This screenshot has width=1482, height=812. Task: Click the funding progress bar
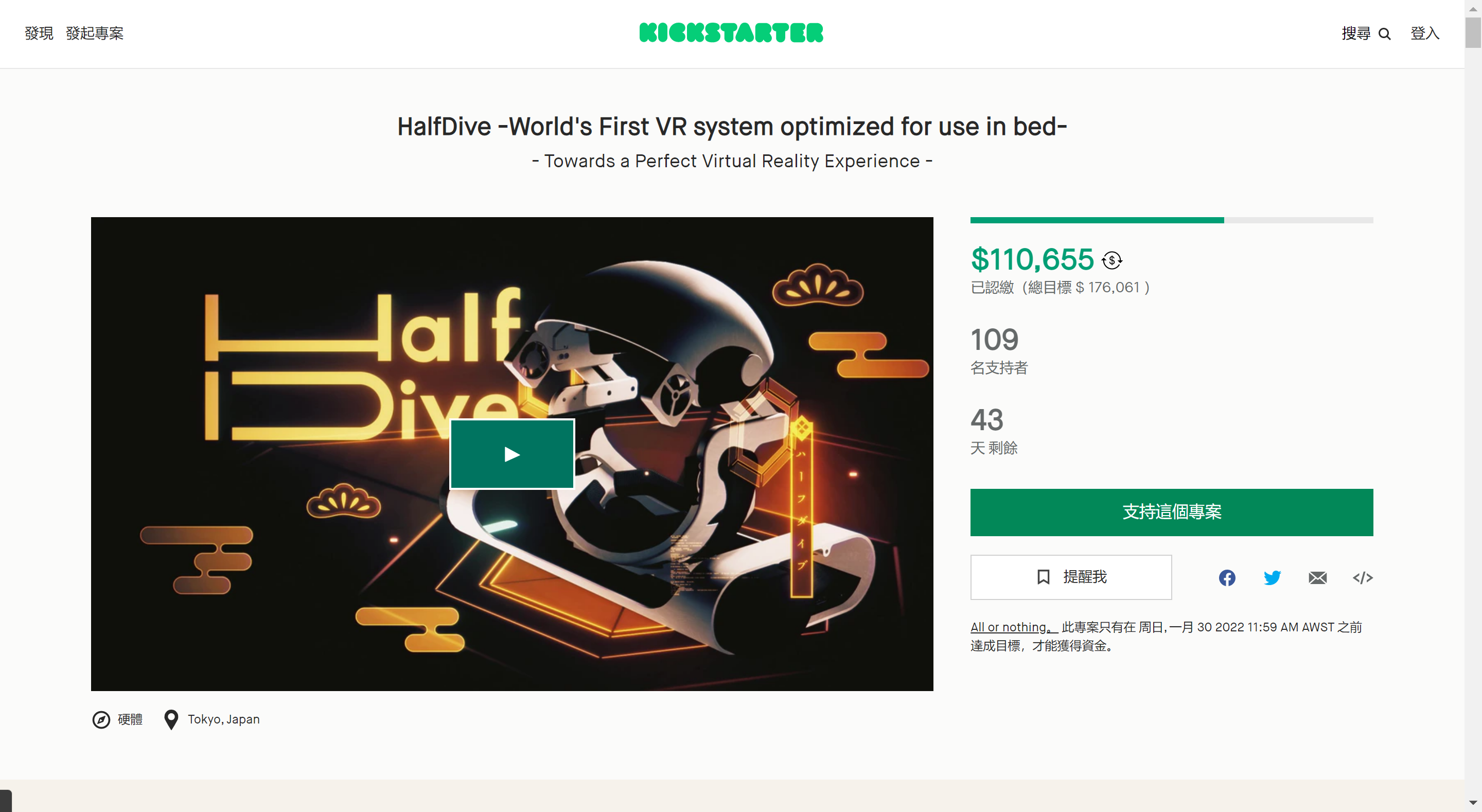[x=1171, y=220]
